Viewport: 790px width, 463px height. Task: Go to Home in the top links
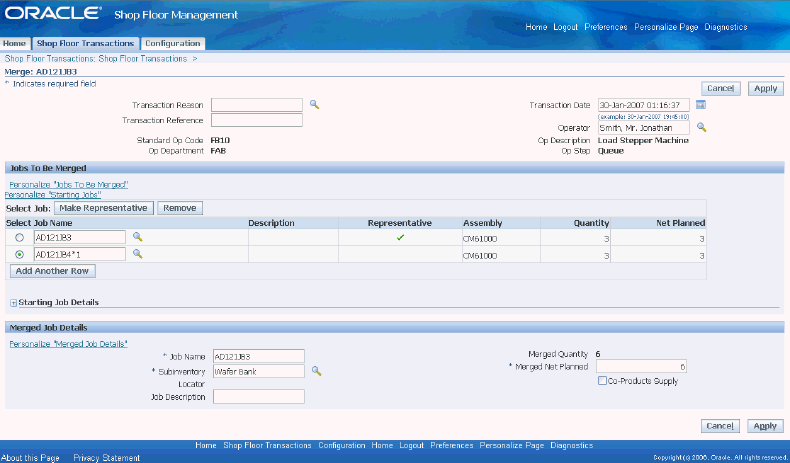(536, 27)
